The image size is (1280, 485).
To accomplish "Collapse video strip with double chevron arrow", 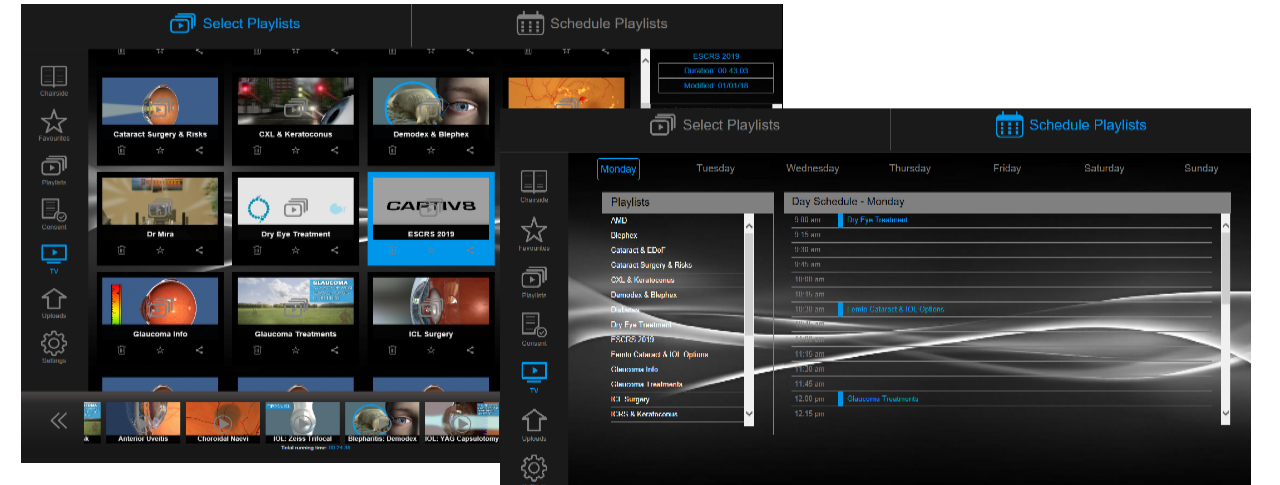I will [59, 421].
